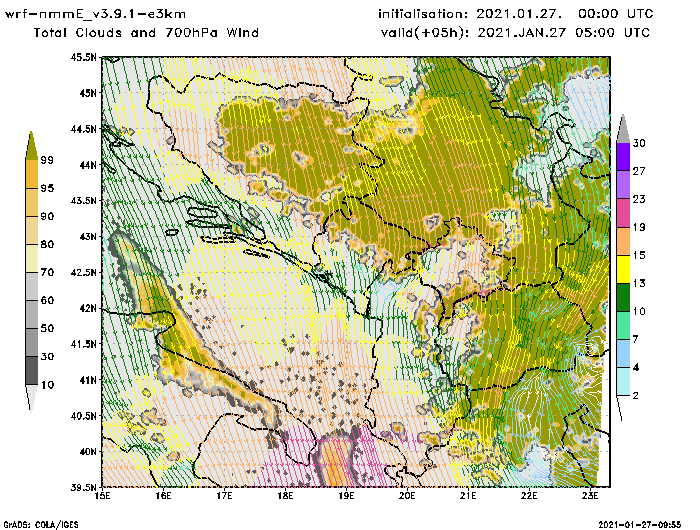
Task: Click the '99' value in cloud legend
Action: coord(47,160)
